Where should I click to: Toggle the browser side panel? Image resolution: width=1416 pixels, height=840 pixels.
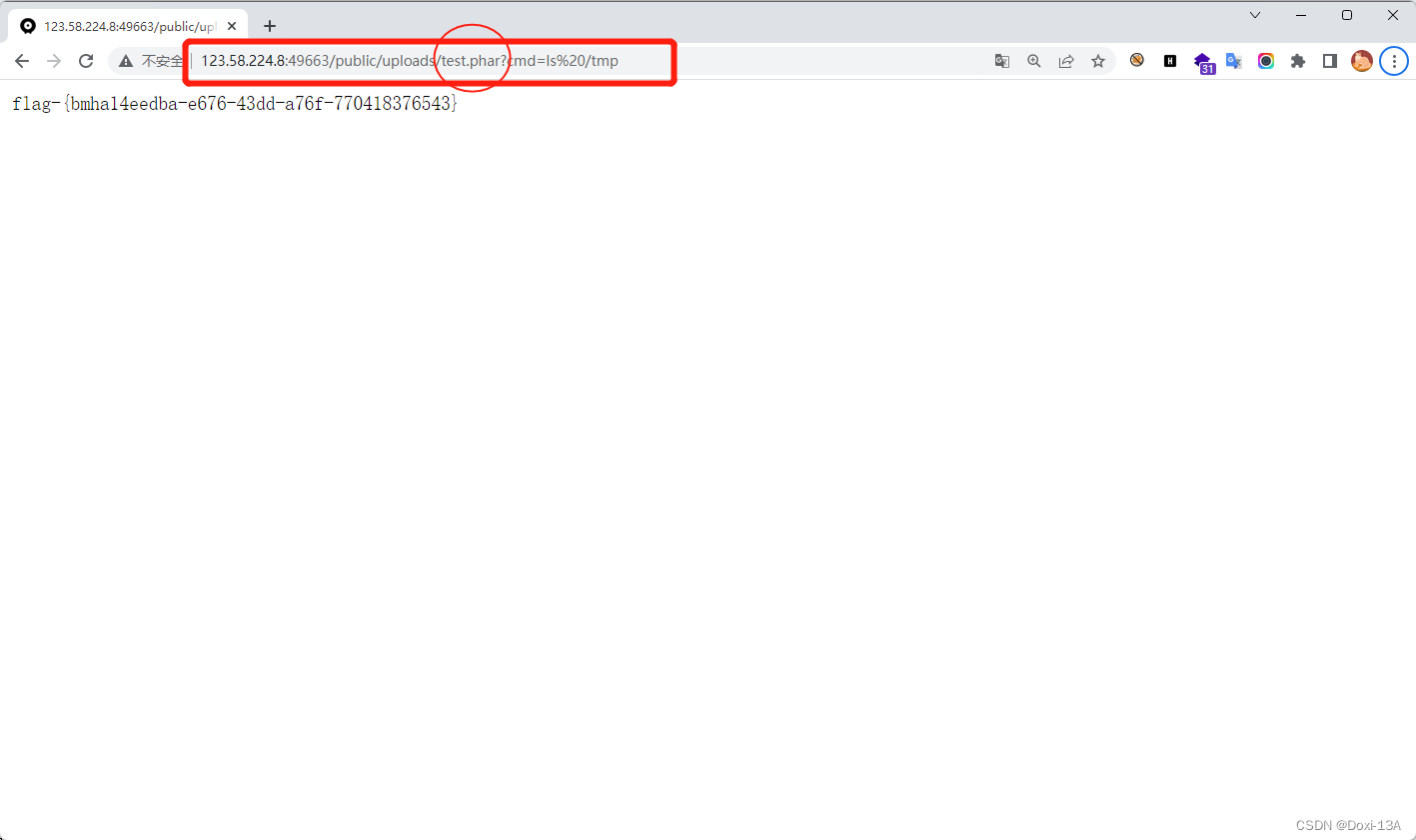coord(1330,61)
